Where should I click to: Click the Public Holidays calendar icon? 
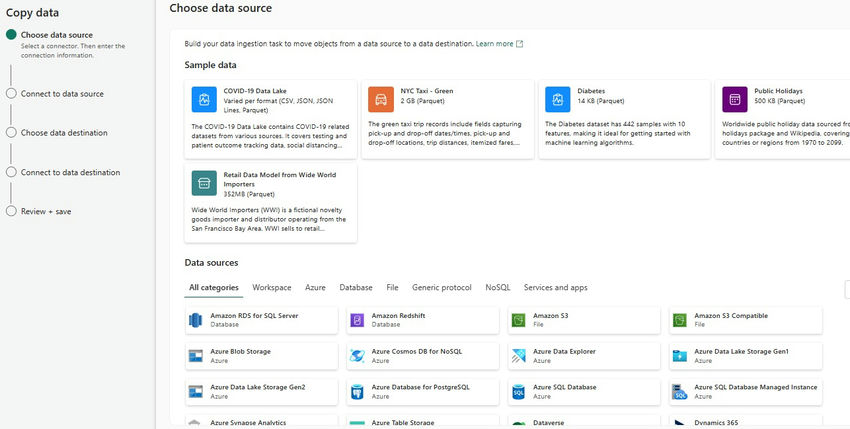[x=735, y=99]
